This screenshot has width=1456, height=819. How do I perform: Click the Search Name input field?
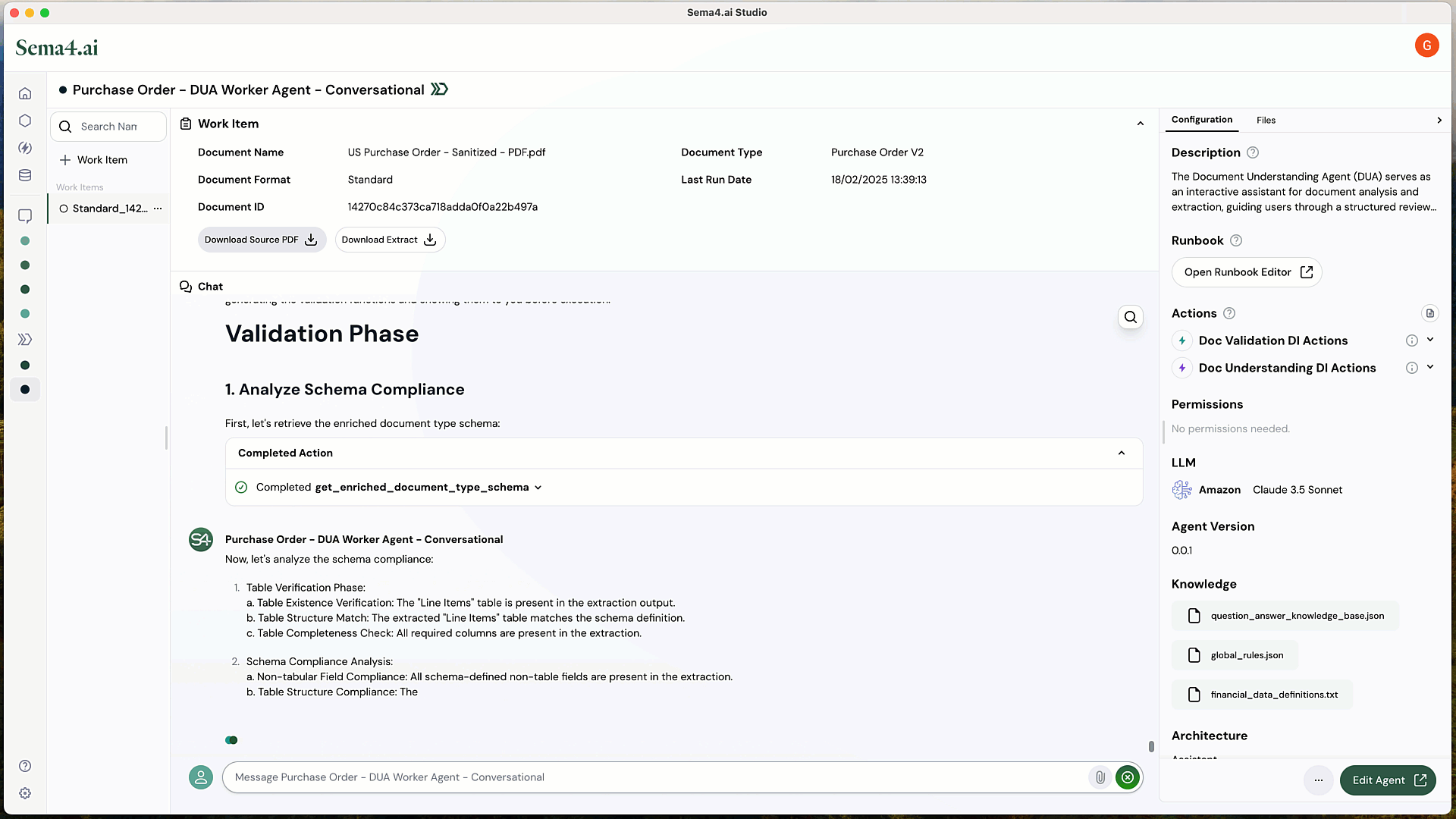(108, 127)
